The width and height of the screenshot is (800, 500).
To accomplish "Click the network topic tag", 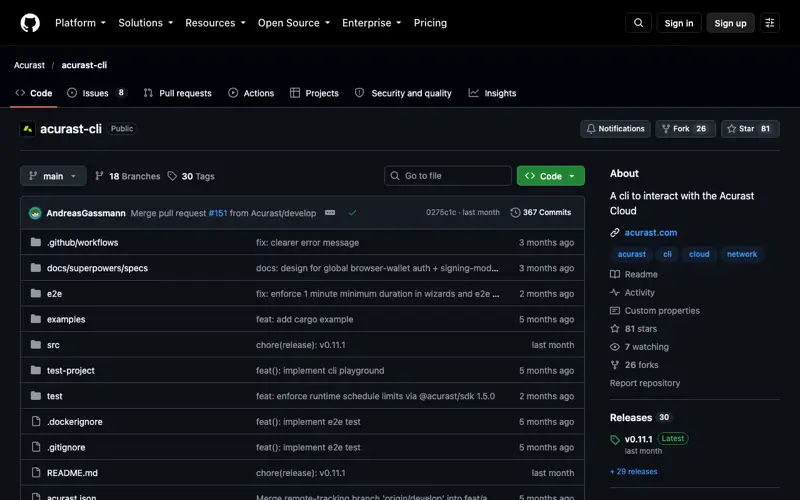I will (742, 254).
